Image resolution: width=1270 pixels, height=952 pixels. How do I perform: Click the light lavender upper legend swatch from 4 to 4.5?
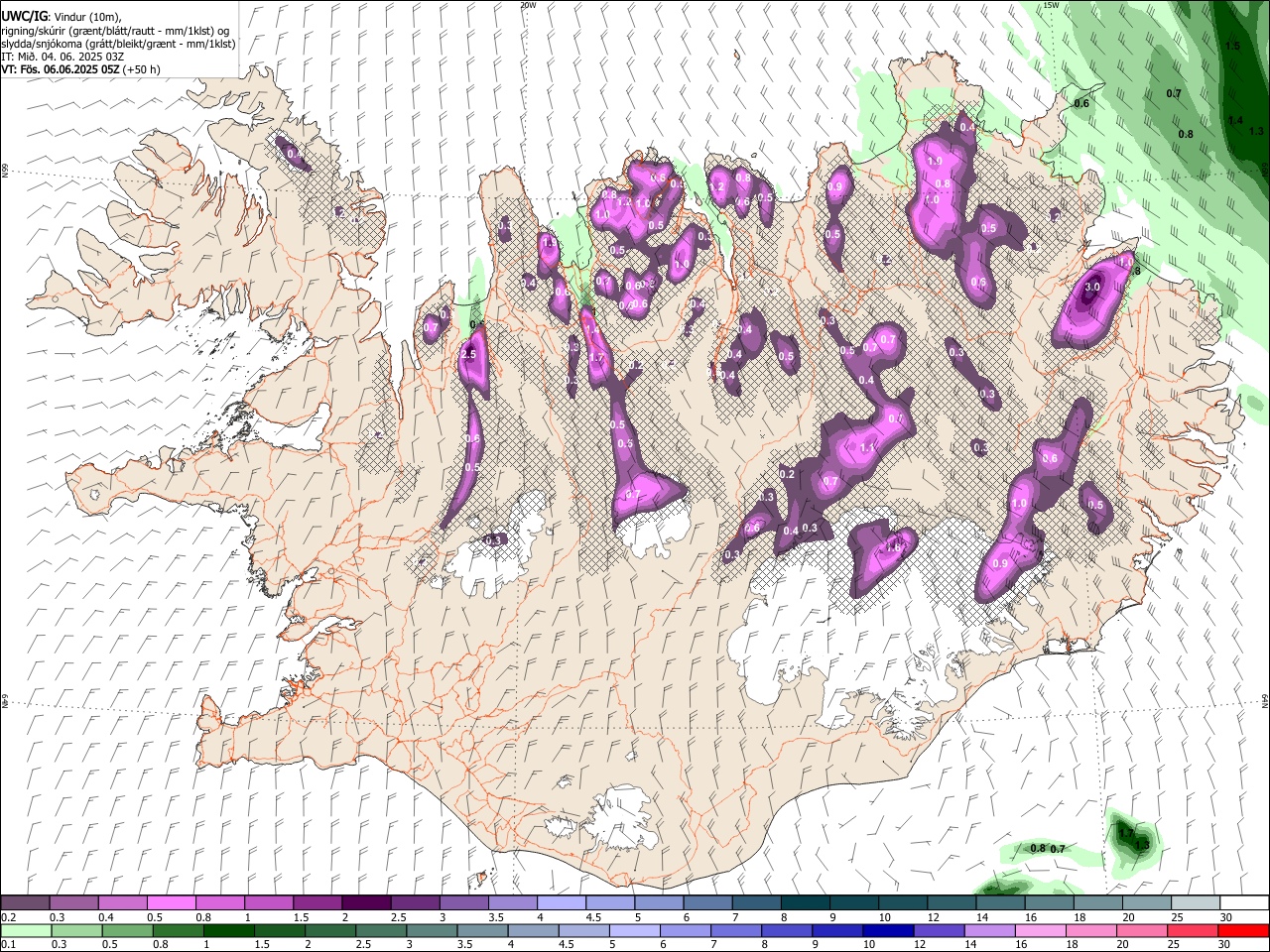pos(561,903)
